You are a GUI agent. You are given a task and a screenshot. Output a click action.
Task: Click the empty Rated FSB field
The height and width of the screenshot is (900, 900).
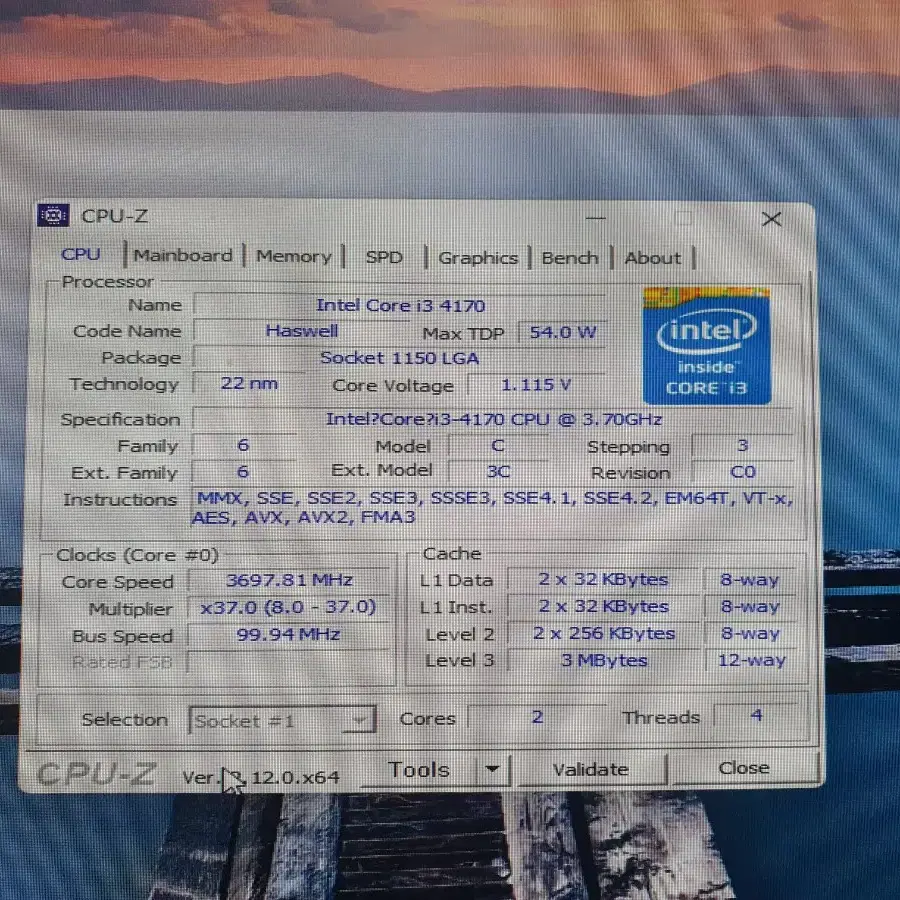click(289, 661)
